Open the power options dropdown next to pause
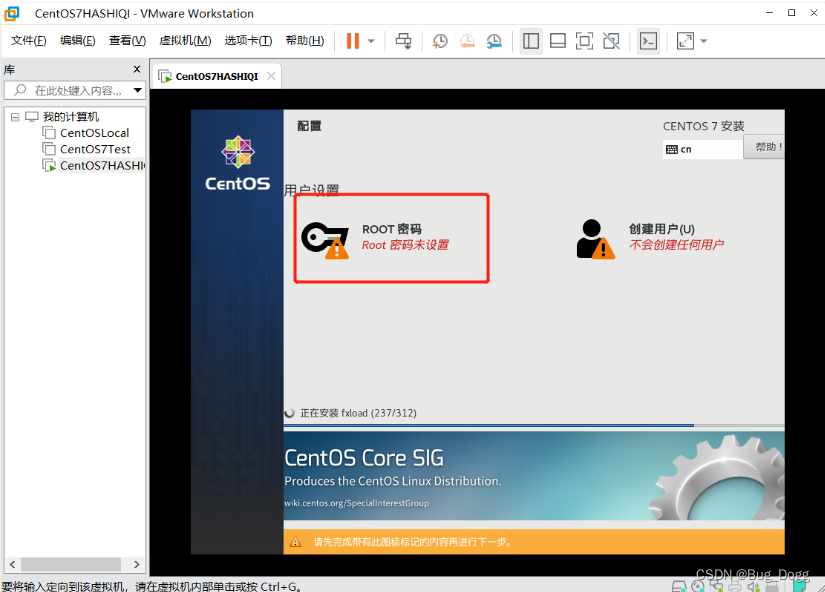825x592 pixels. tap(371, 41)
